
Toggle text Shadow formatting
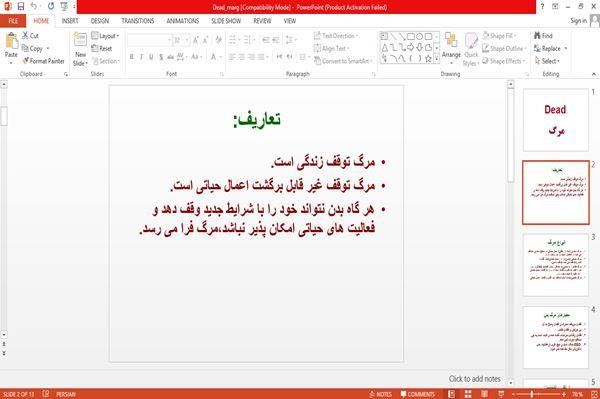pos(161,57)
